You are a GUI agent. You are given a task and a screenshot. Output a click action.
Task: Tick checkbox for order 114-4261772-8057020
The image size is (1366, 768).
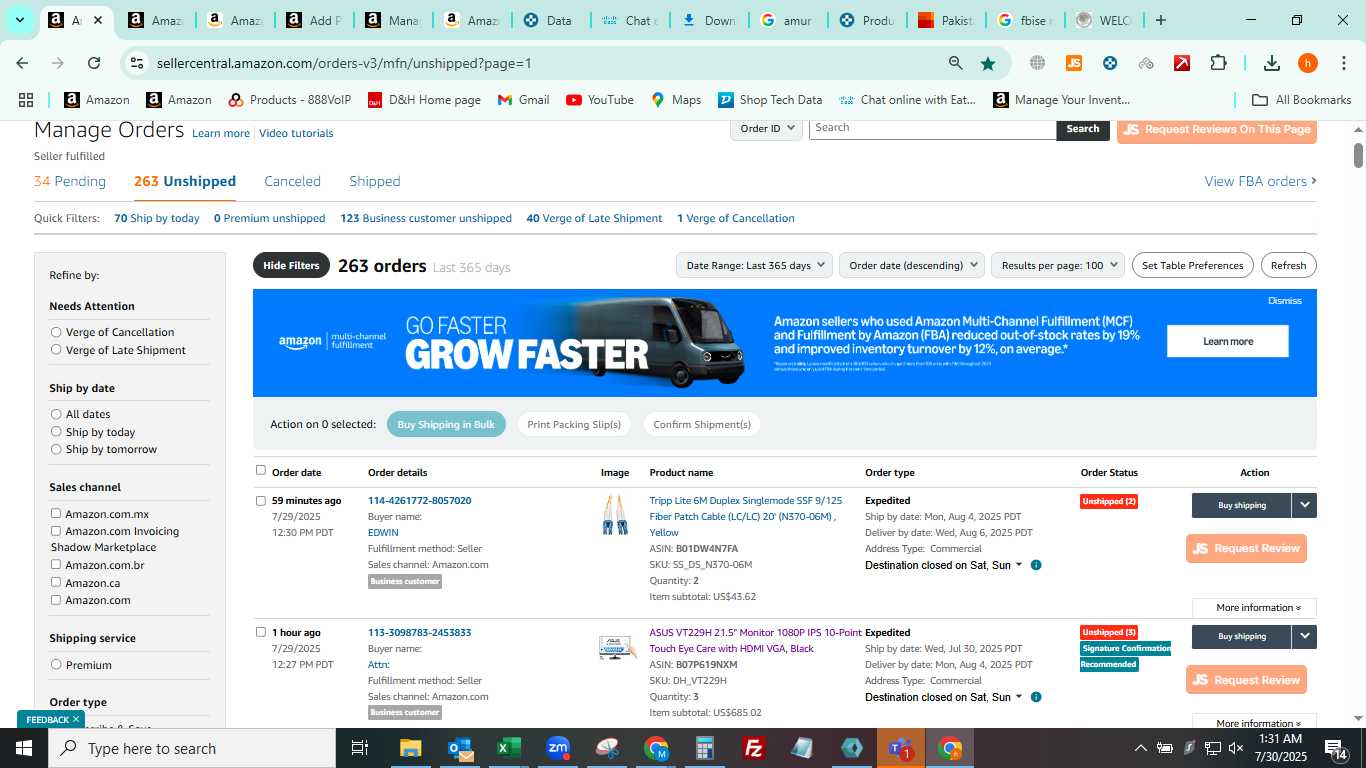coord(261,500)
